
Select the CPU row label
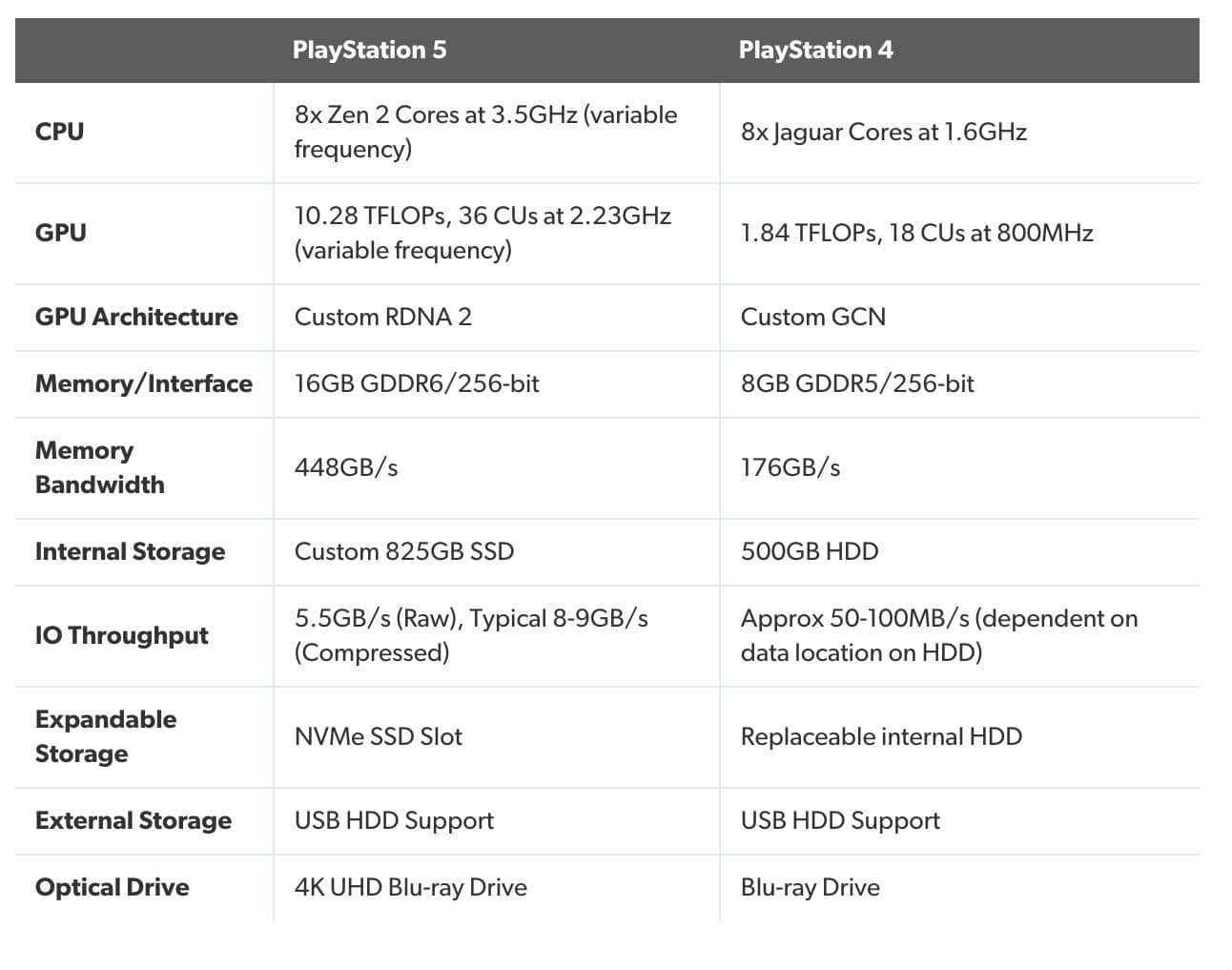tap(59, 132)
